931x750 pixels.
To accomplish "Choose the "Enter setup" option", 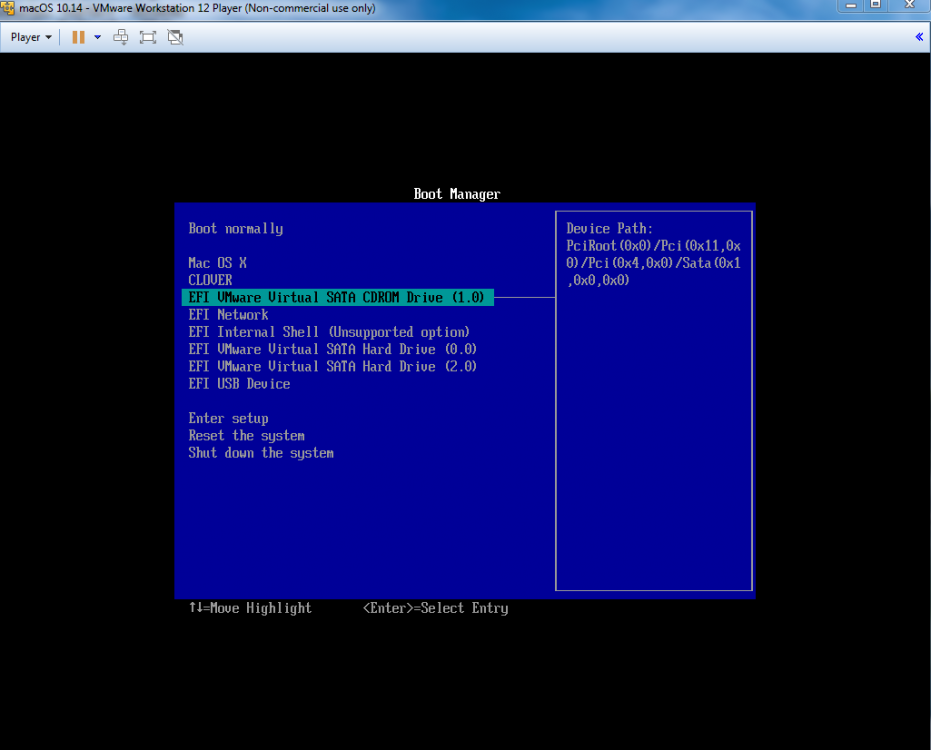I will [229, 419].
